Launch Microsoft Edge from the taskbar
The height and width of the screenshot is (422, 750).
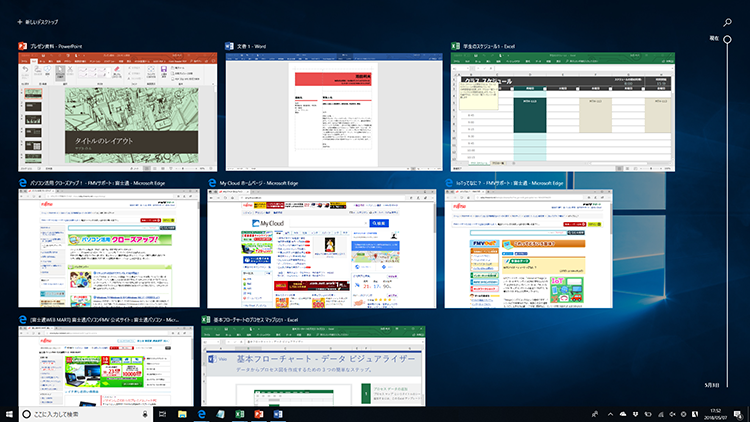point(202,413)
